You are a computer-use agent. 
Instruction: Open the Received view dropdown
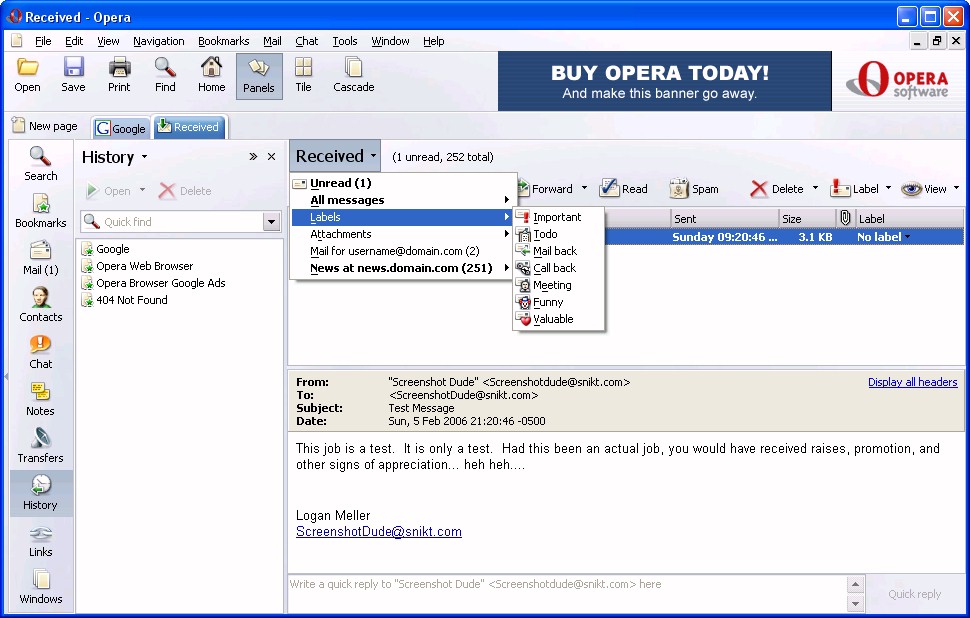pyautogui.click(x=335, y=157)
